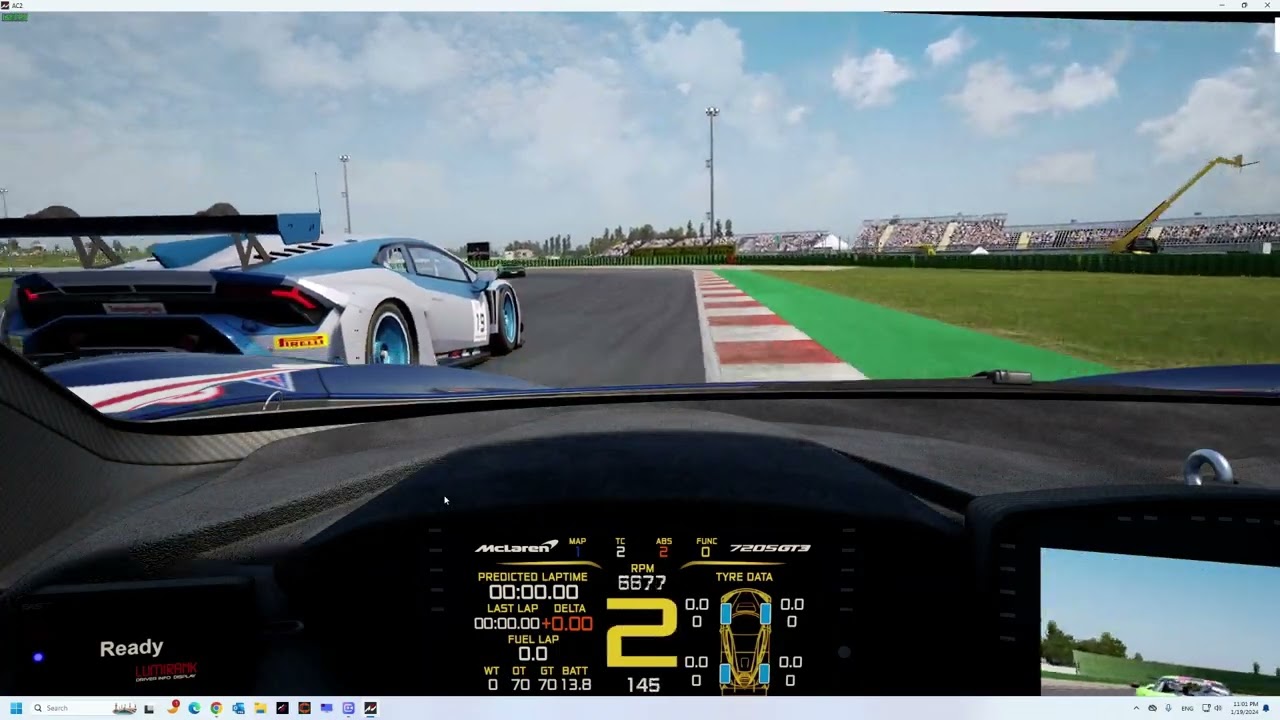The height and width of the screenshot is (720, 1280).
Task: Expand the hidden system tray icons chevron
Action: coord(1136,708)
